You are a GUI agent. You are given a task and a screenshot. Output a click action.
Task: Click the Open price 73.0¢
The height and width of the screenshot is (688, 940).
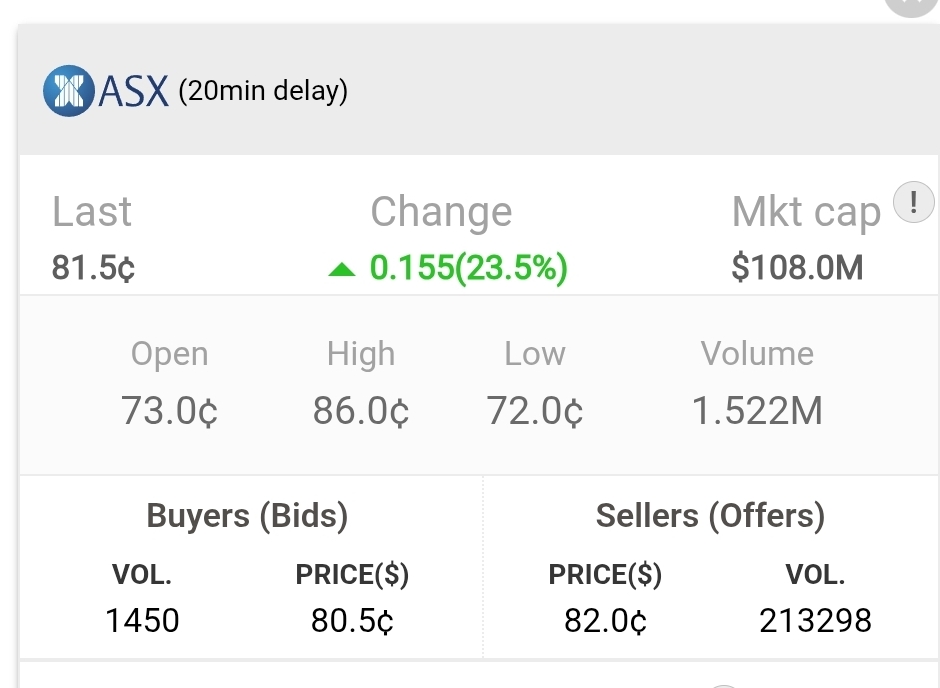coord(169,410)
